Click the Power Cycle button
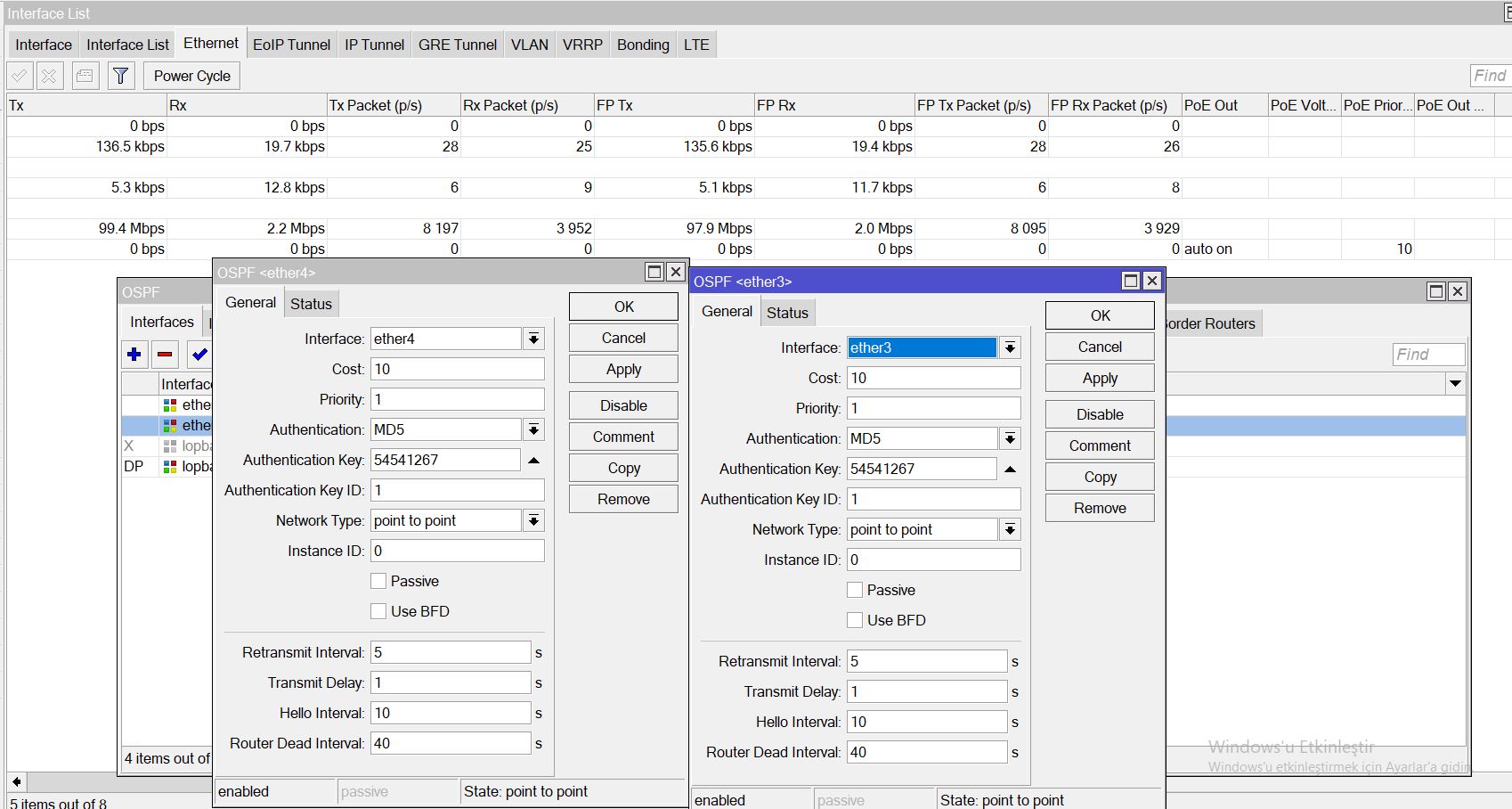This screenshot has height=809, width=1512. [x=191, y=76]
